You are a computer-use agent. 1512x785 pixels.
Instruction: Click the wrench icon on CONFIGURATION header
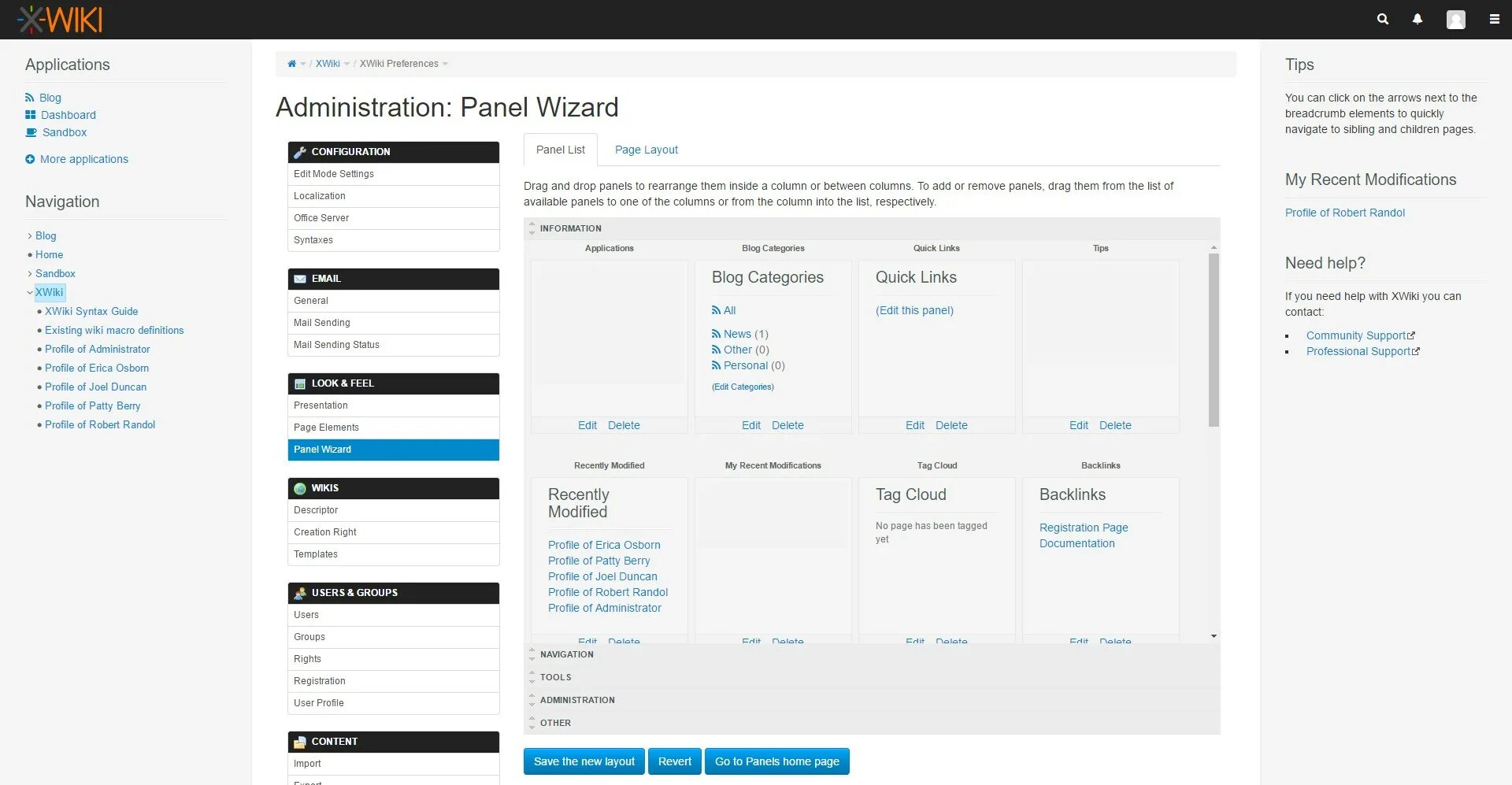click(x=300, y=151)
